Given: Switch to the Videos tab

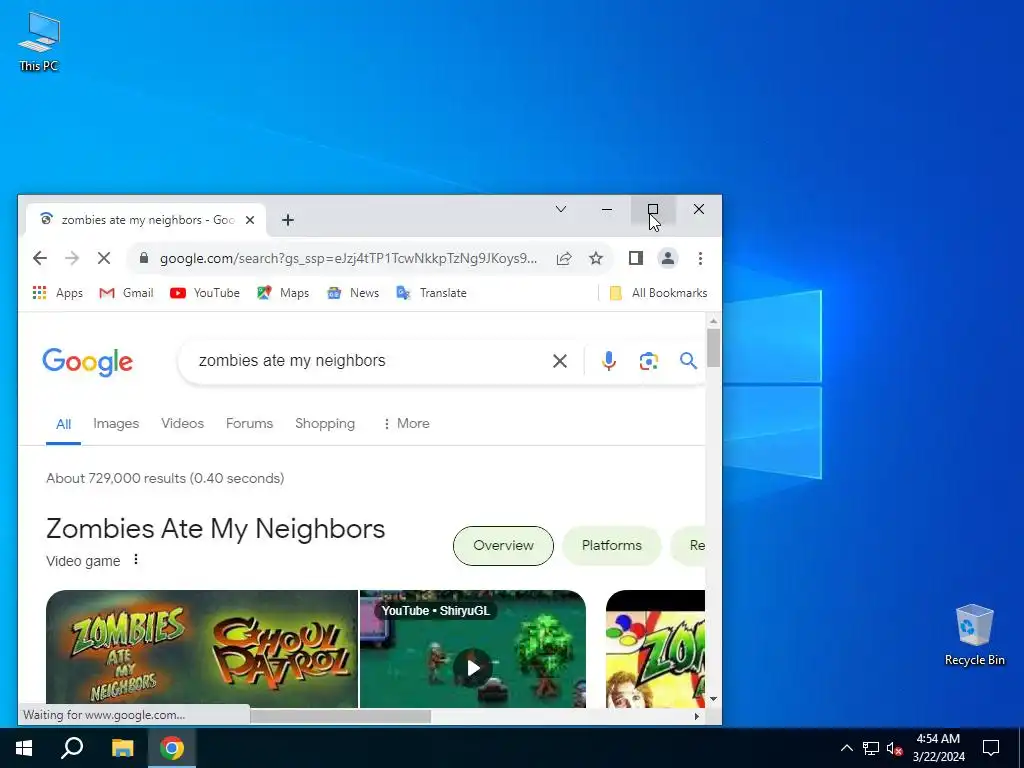Looking at the screenshot, I should point(182,424).
